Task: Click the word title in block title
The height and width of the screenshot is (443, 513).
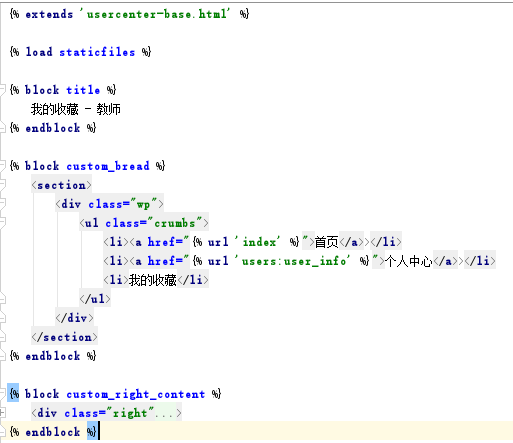Action: coord(83,90)
